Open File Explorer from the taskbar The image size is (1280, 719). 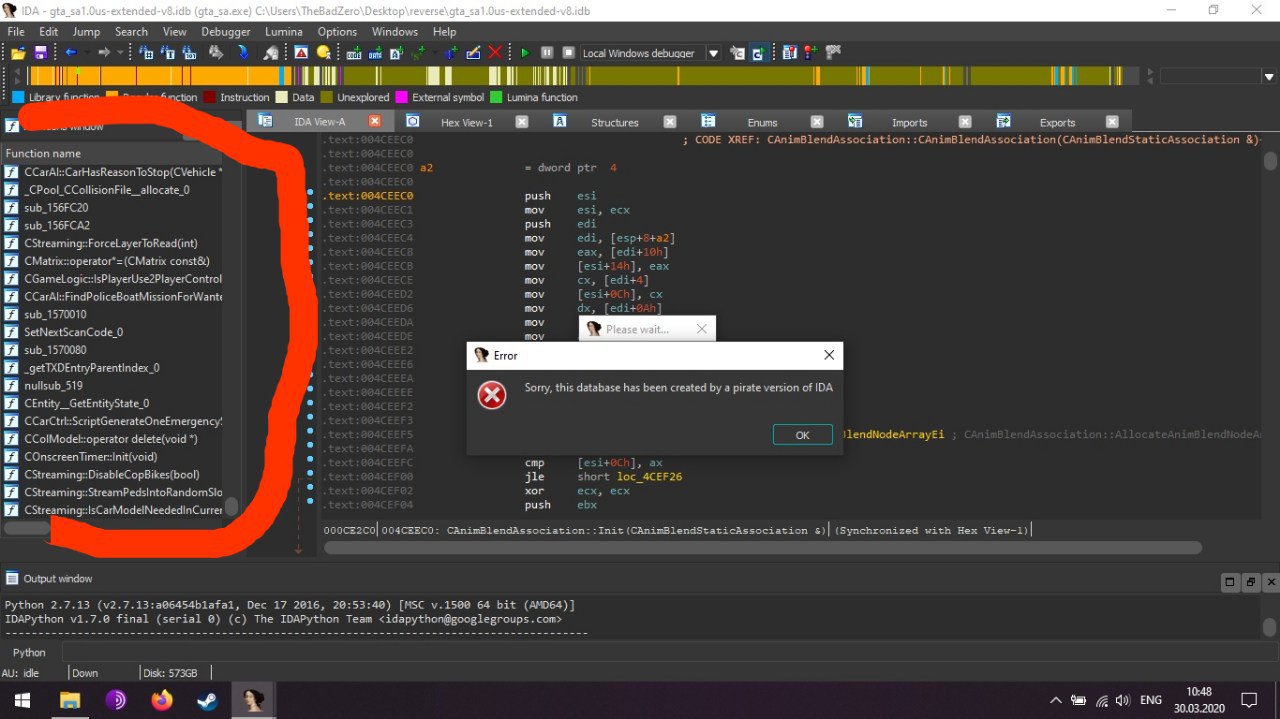(x=69, y=700)
